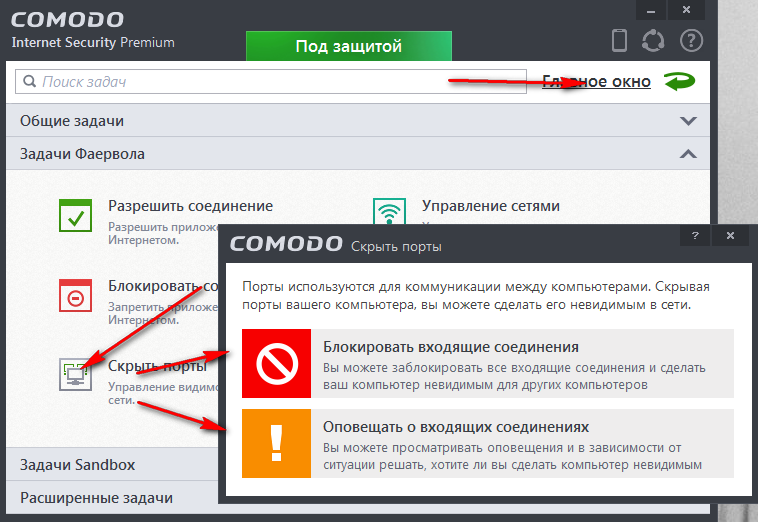Click the red block connection icon
This screenshot has height=522, width=758.
(x=75, y=295)
